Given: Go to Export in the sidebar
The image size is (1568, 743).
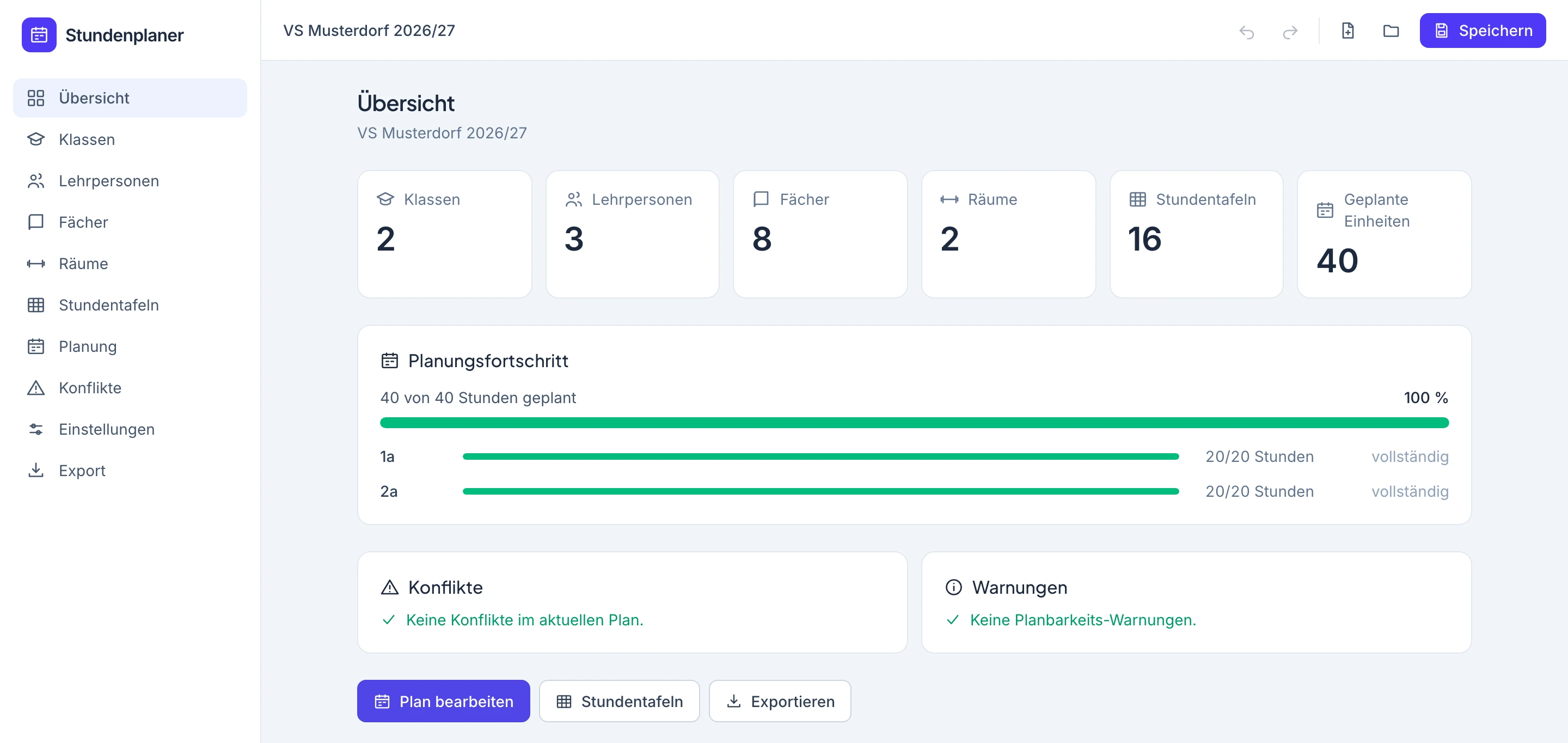Looking at the screenshot, I should (x=130, y=471).
